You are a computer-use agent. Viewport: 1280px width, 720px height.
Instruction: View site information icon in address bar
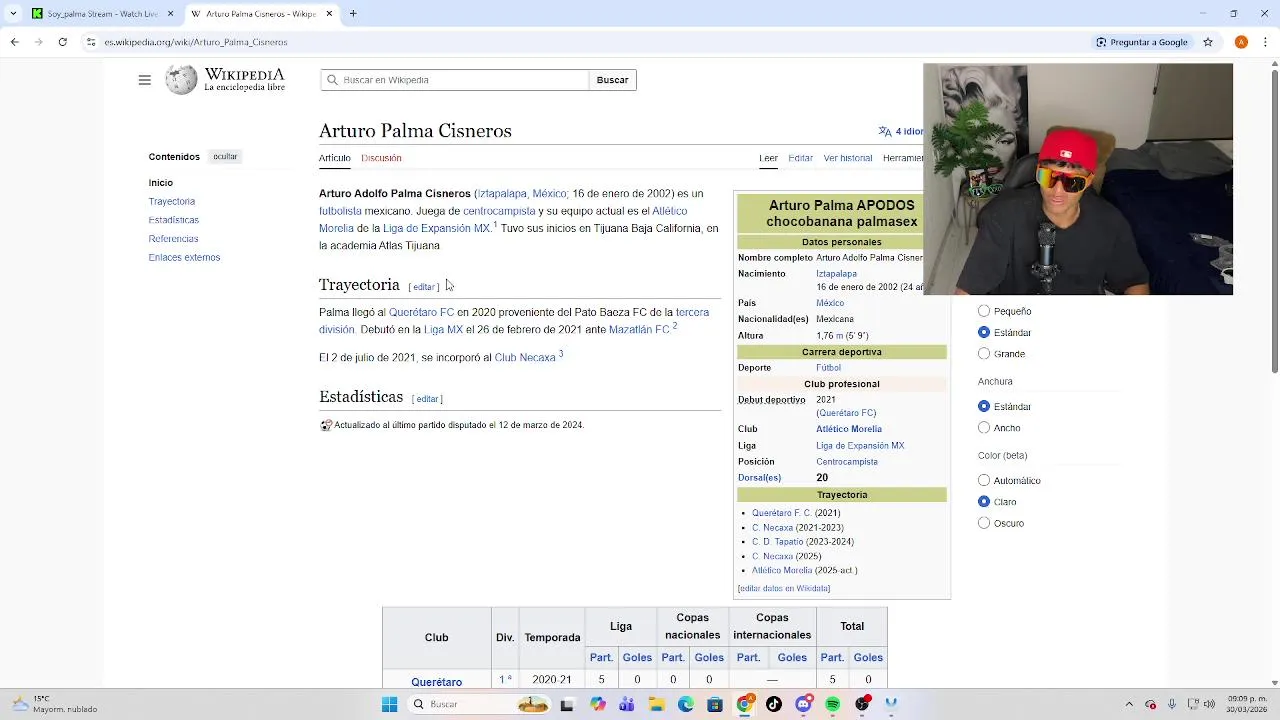(x=91, y=42)
